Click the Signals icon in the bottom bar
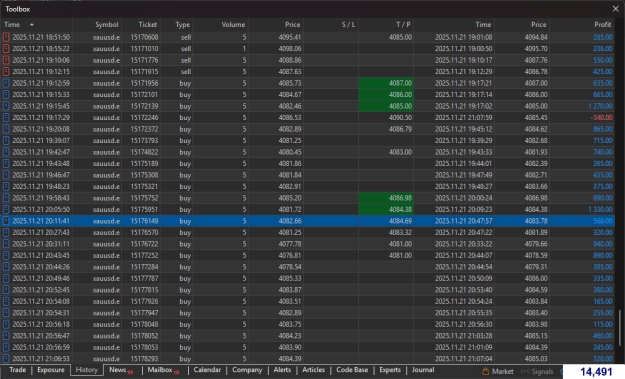 tap(525, 371)
